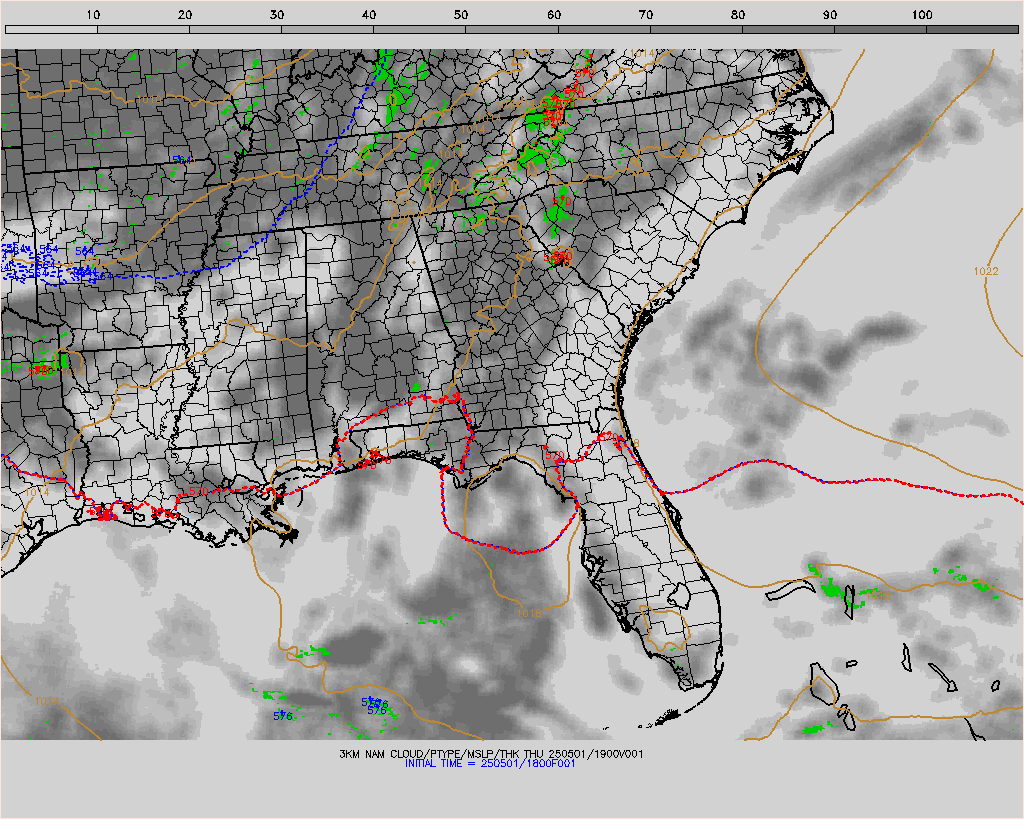
Task: Click the 20 label on the cloud scale
Action: [x=185, y=14]
